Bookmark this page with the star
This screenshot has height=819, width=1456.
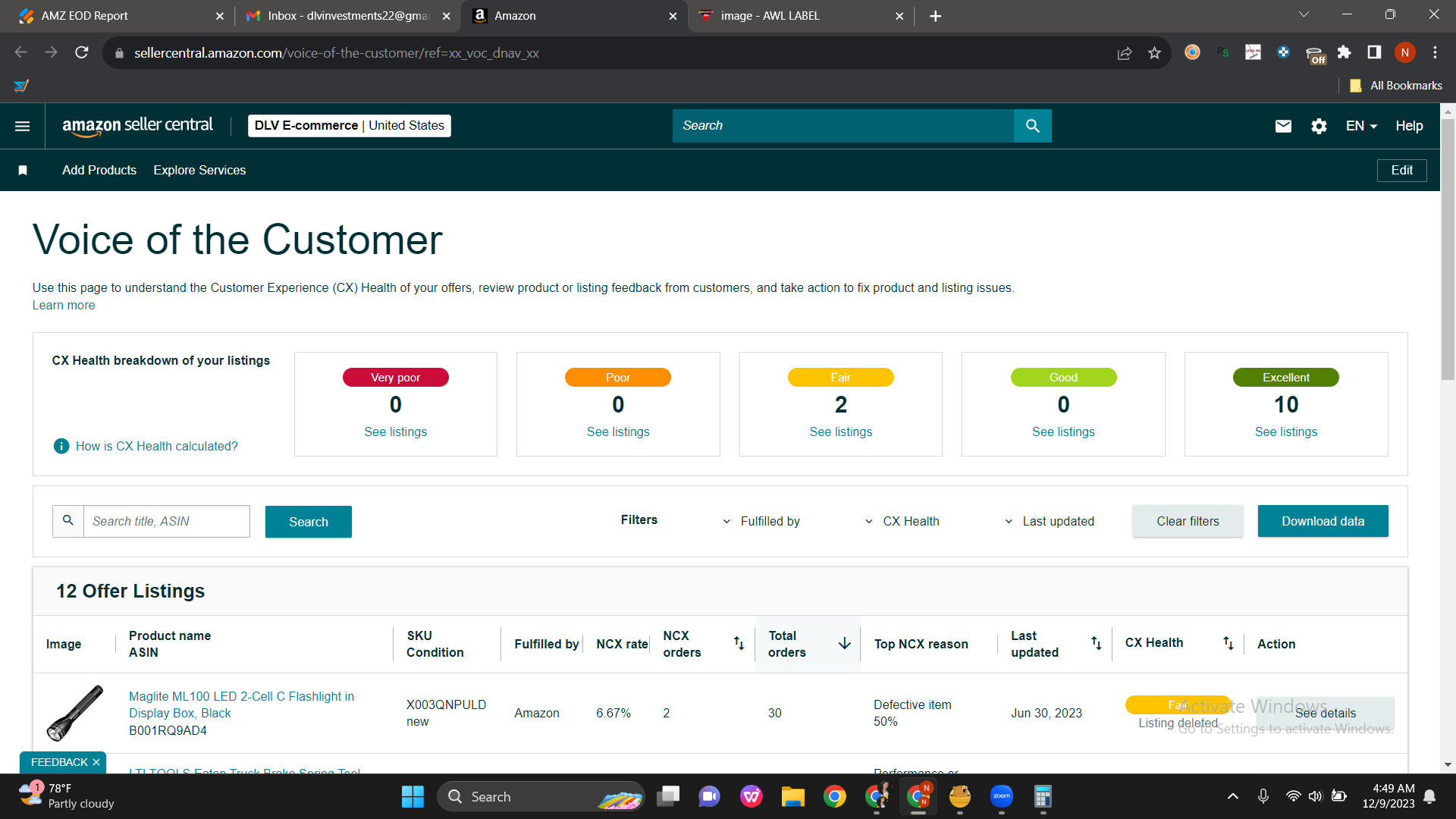pyautogui.click(x=1154, y=52)
